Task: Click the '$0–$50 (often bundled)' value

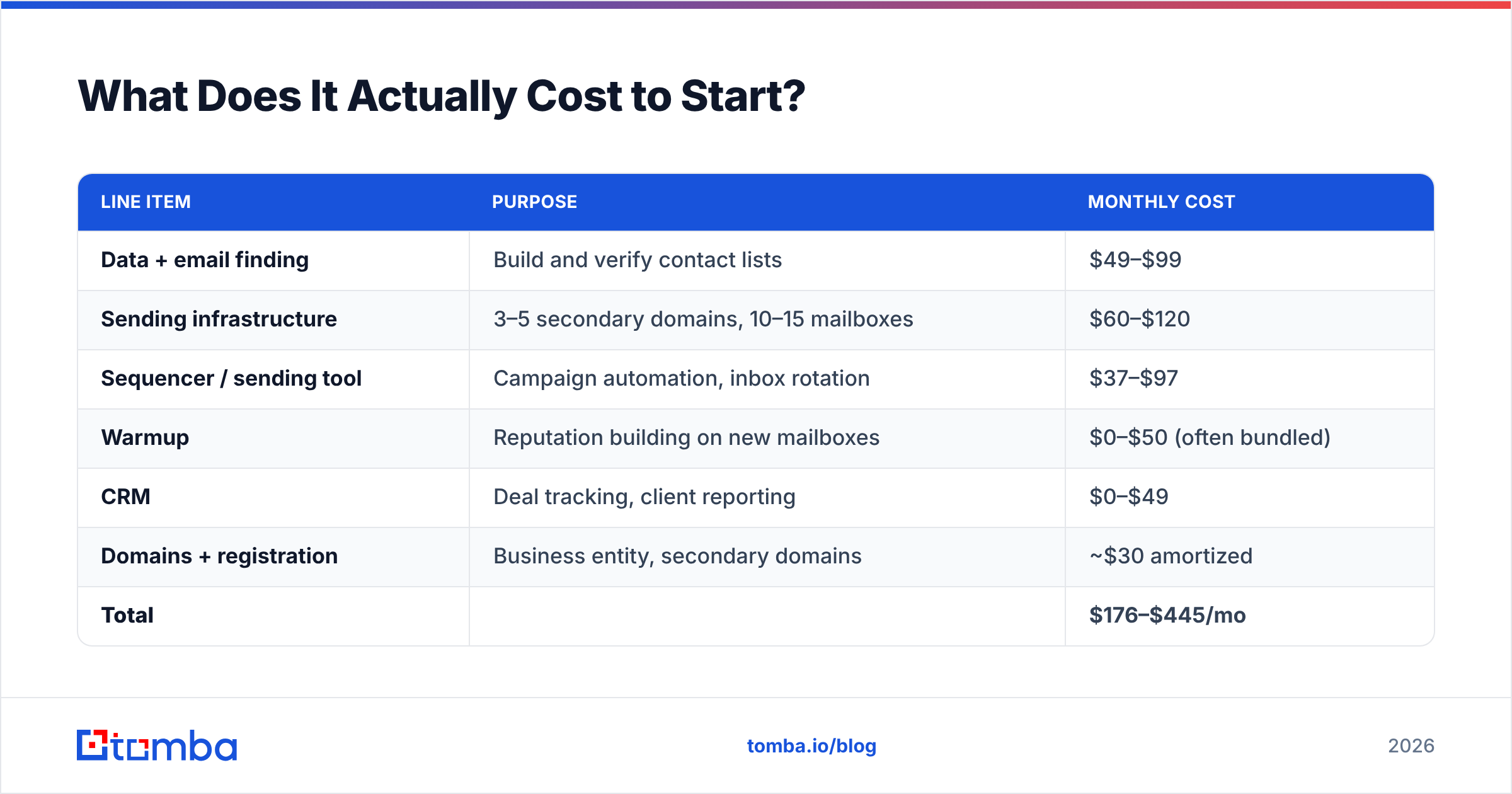Action: pos(1210,437)
